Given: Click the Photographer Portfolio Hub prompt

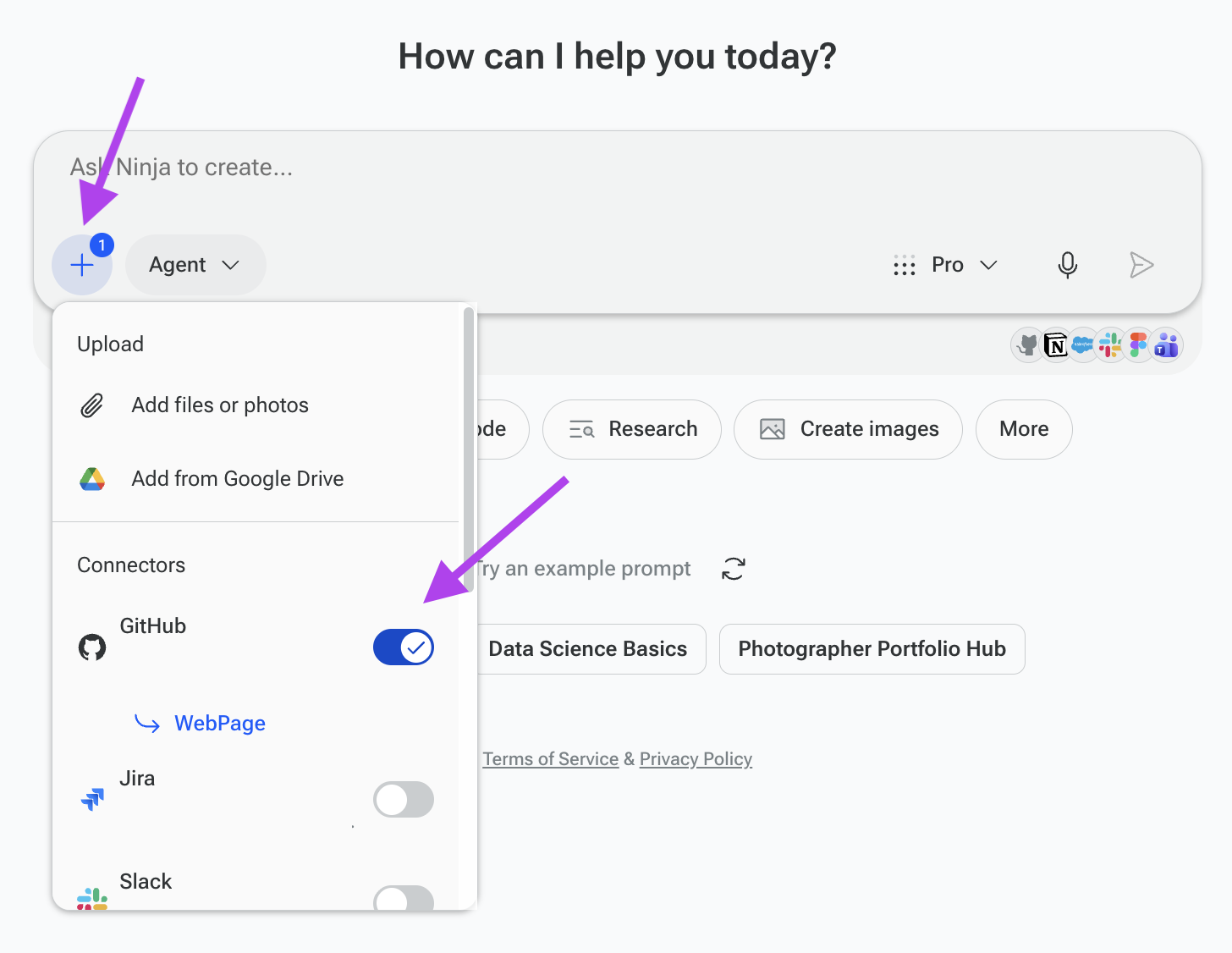Looking at the screenshot, I should coord(872,649).
